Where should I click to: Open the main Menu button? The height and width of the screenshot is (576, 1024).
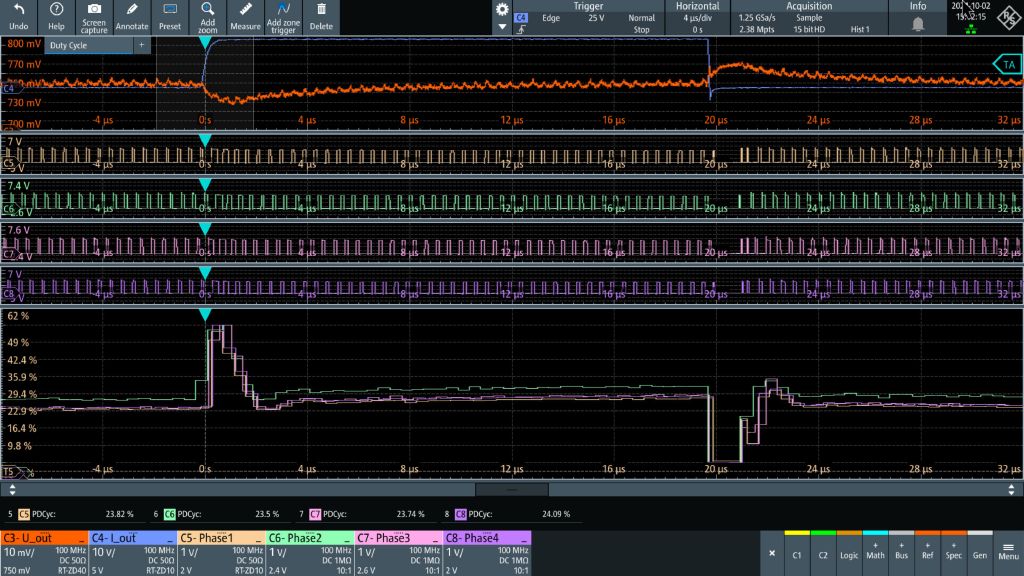[x=1008, y=548]
